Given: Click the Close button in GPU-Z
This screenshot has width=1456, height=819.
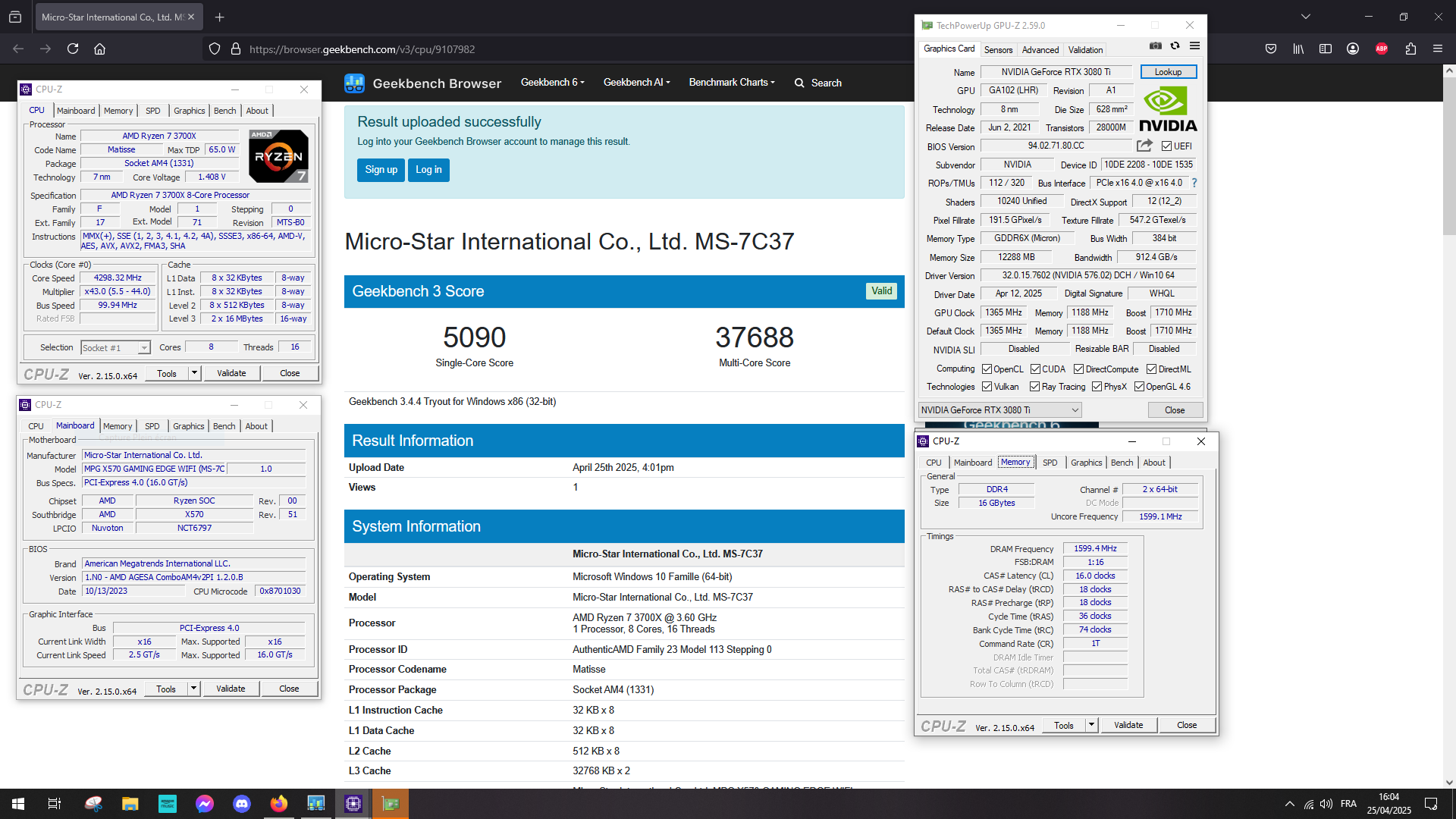Looking at the screenshot, I should [1175, 410].
